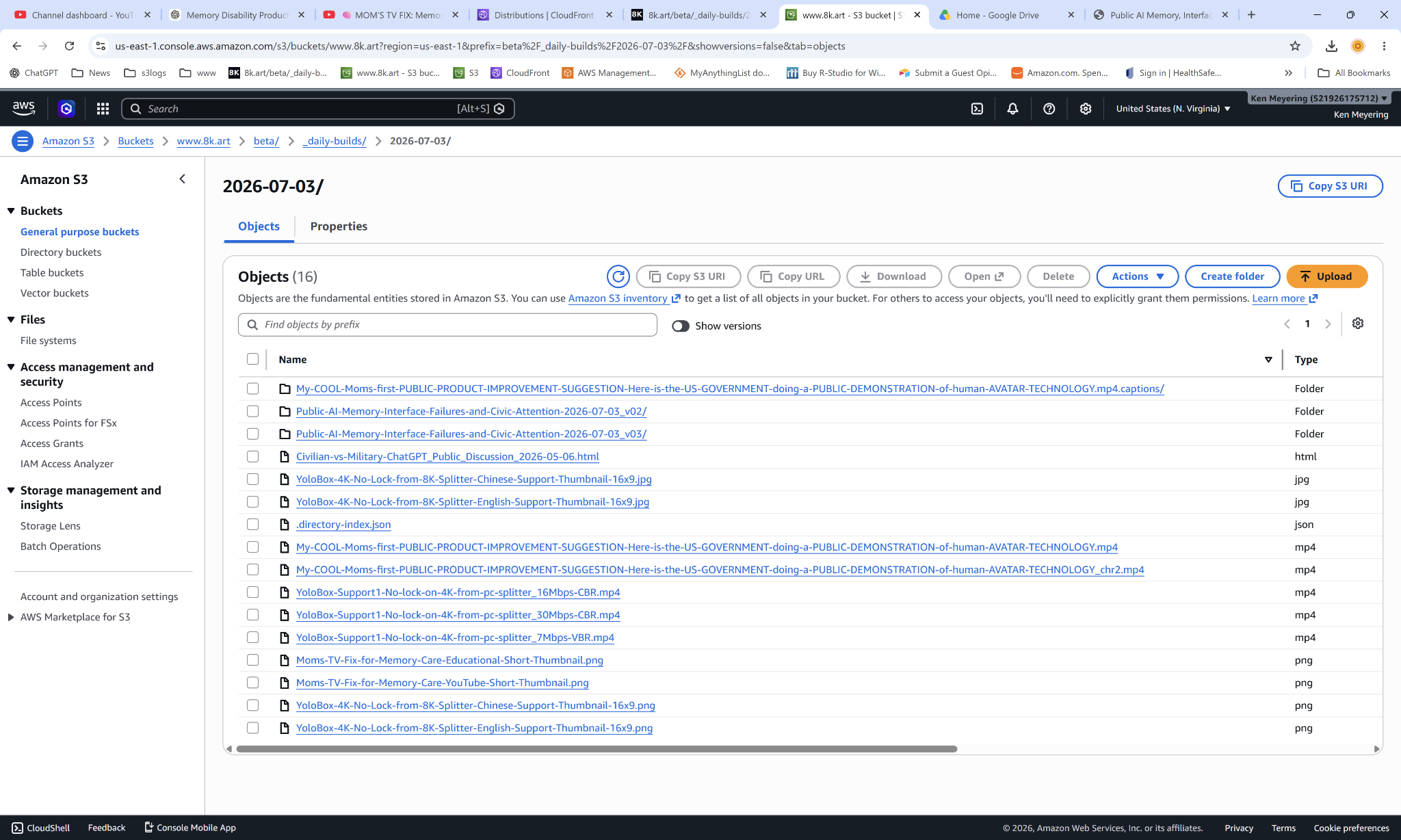Open Amazon S3 inventory link
The width and height of the screenshot is (1401, 840).
623,298
